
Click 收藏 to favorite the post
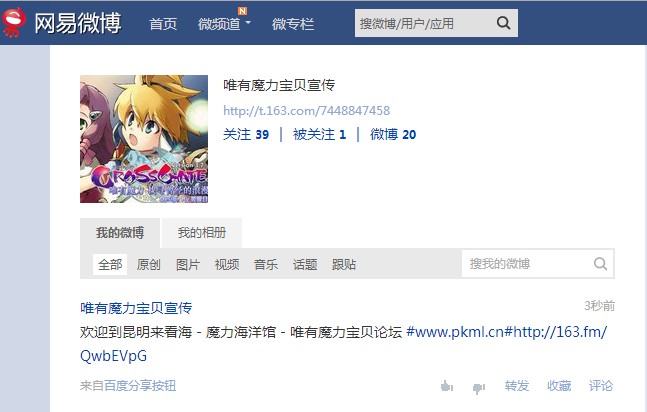click(x=559, y=386)
